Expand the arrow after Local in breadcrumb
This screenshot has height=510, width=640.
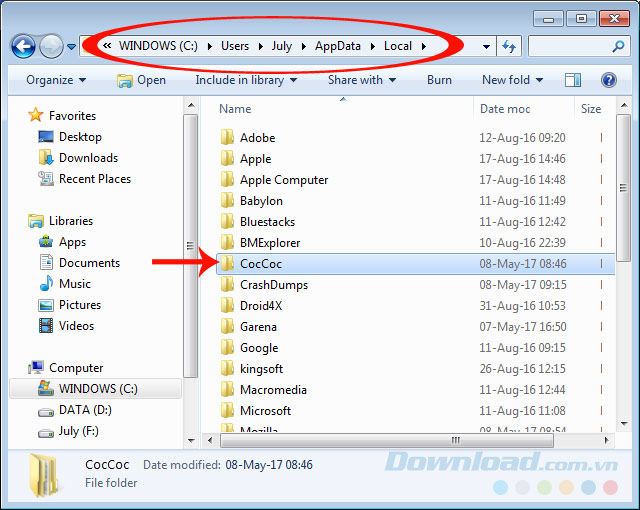click(x=424, y=47)
